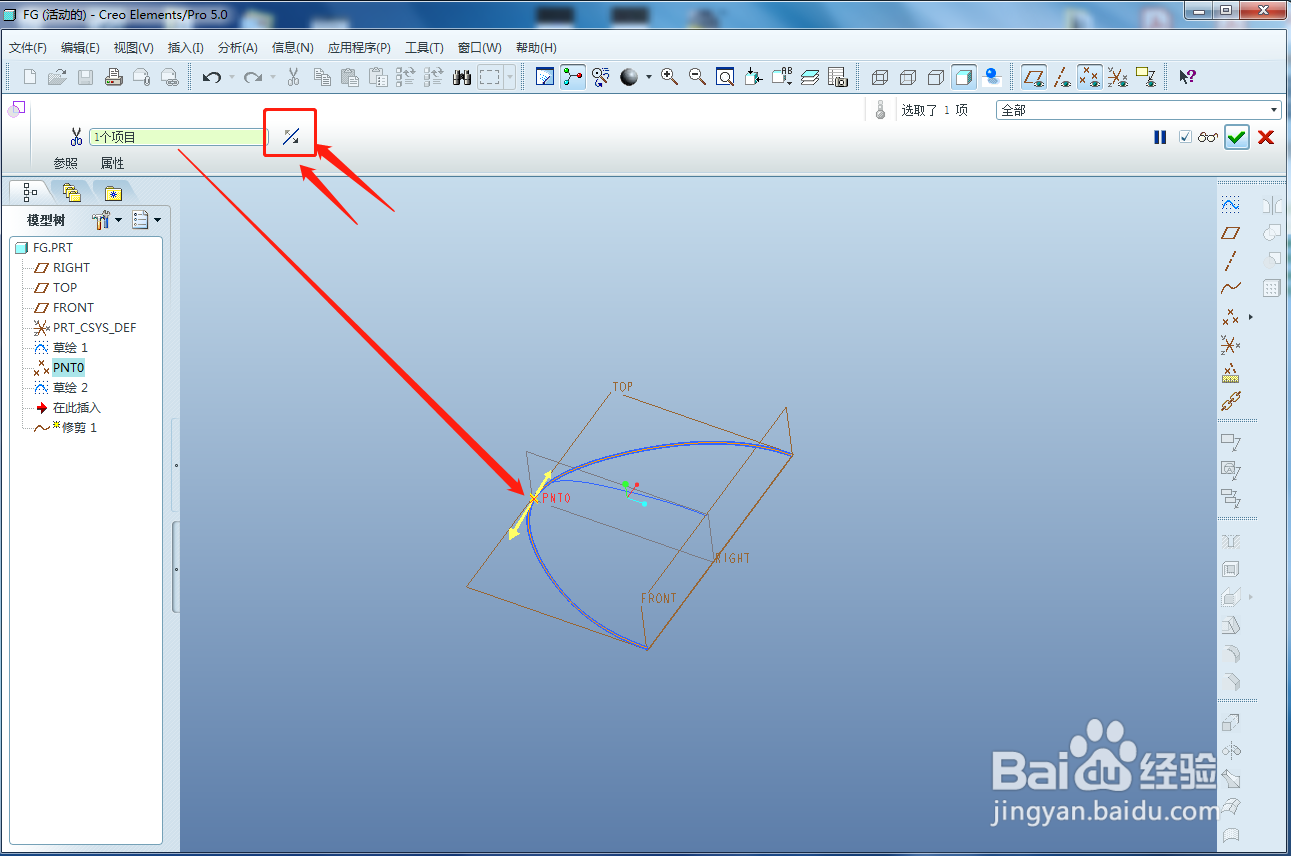Screen dimensions: 1291x856
Task: Open the 参照 panel tab
Action: 65,163
